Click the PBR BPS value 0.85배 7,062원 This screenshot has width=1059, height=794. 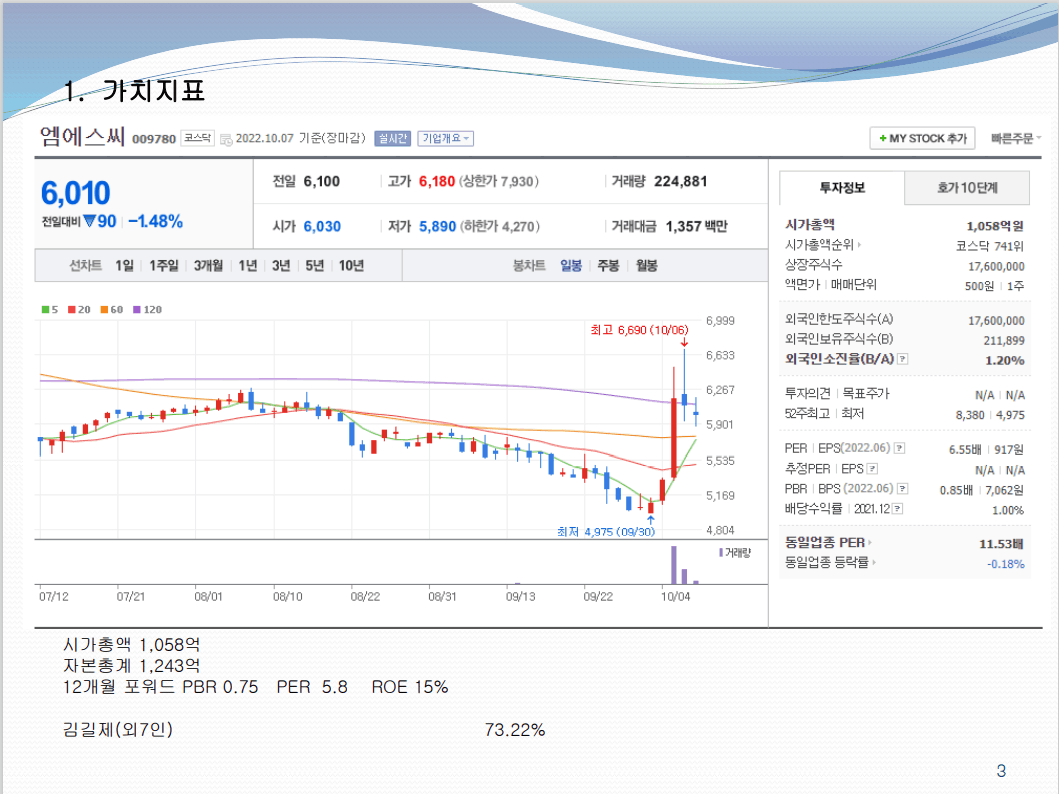pos(982,490)
